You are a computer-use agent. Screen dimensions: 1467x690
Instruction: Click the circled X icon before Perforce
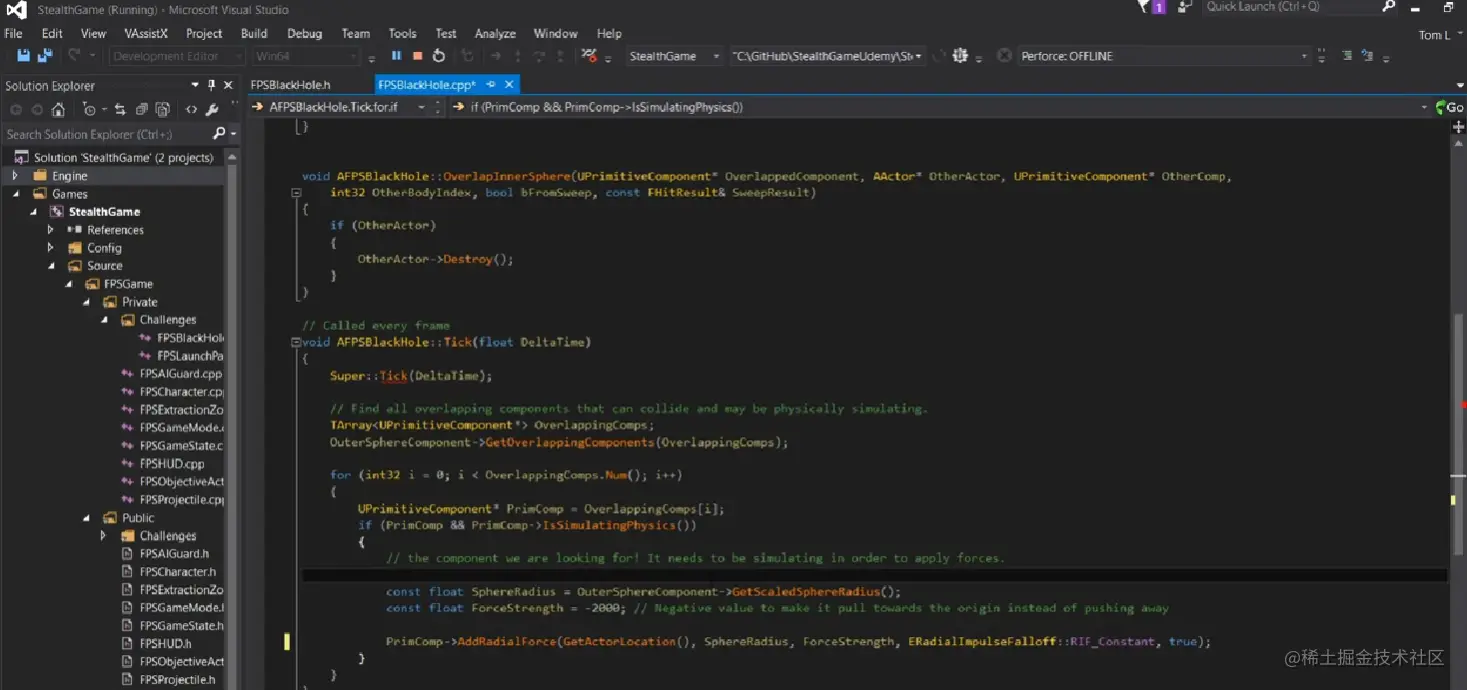point(1004,56)
